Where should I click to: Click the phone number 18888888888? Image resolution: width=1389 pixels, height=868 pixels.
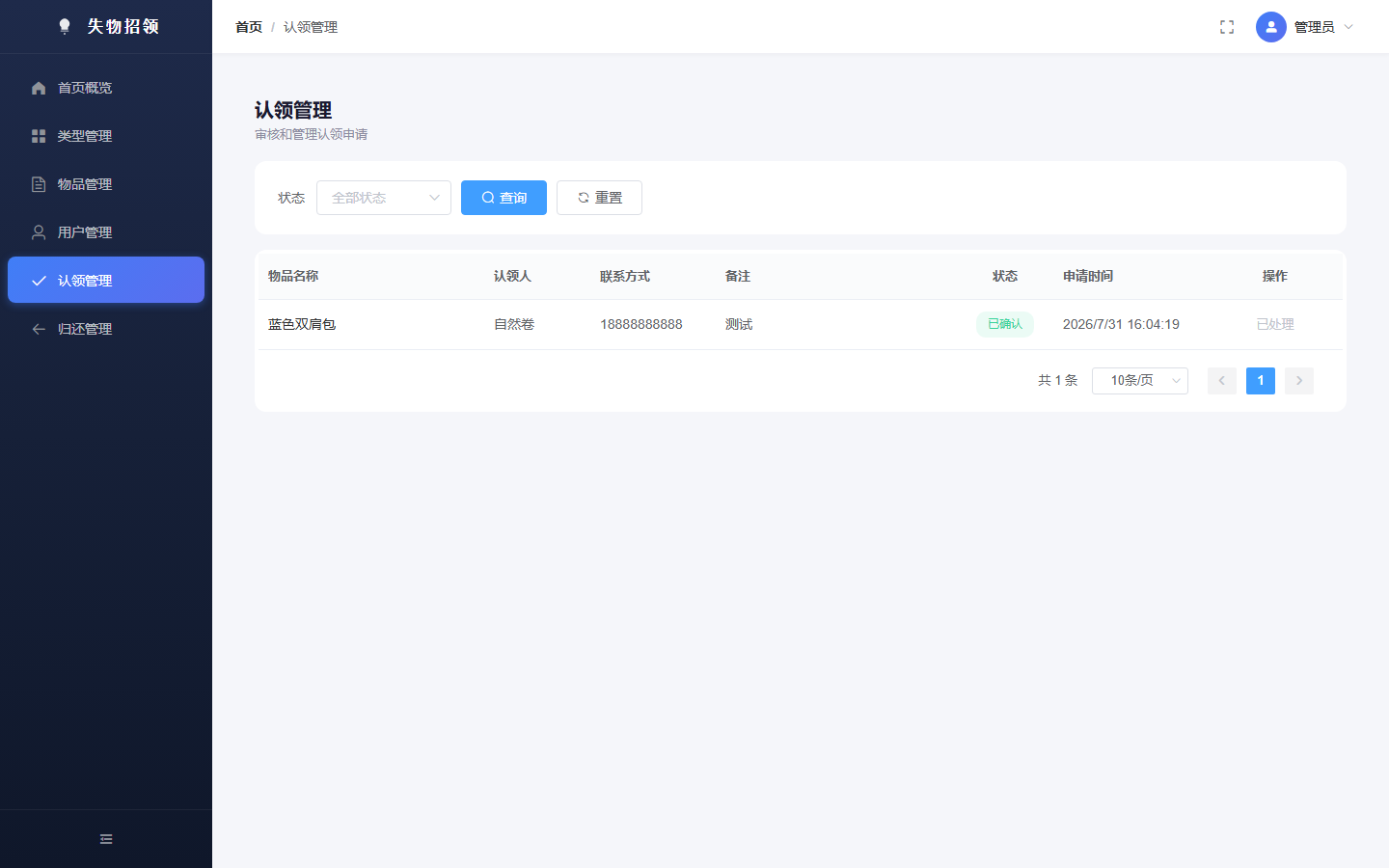[x=641, y=325]
